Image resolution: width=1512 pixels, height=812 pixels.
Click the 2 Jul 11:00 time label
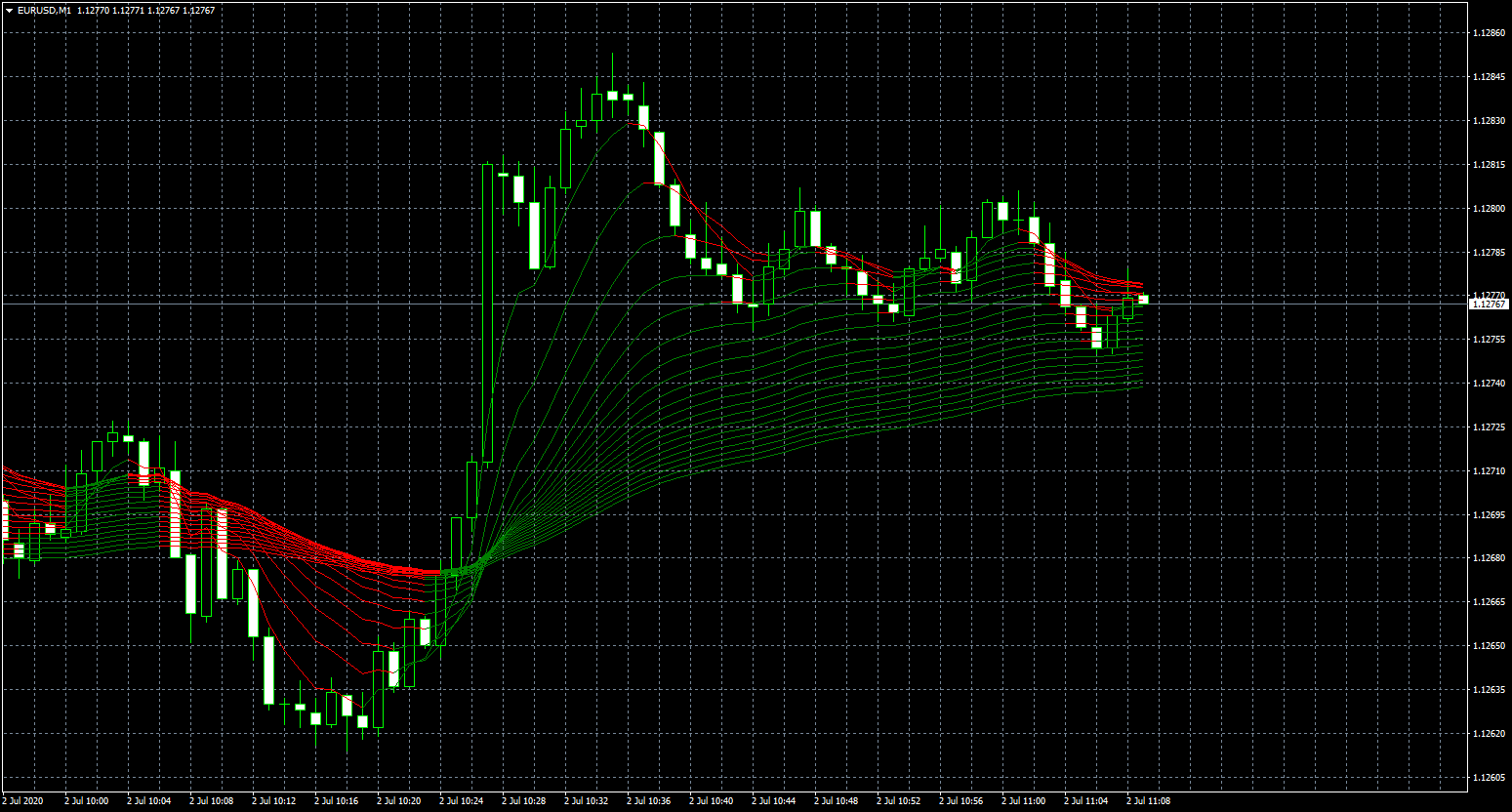tap(1023, 801)
